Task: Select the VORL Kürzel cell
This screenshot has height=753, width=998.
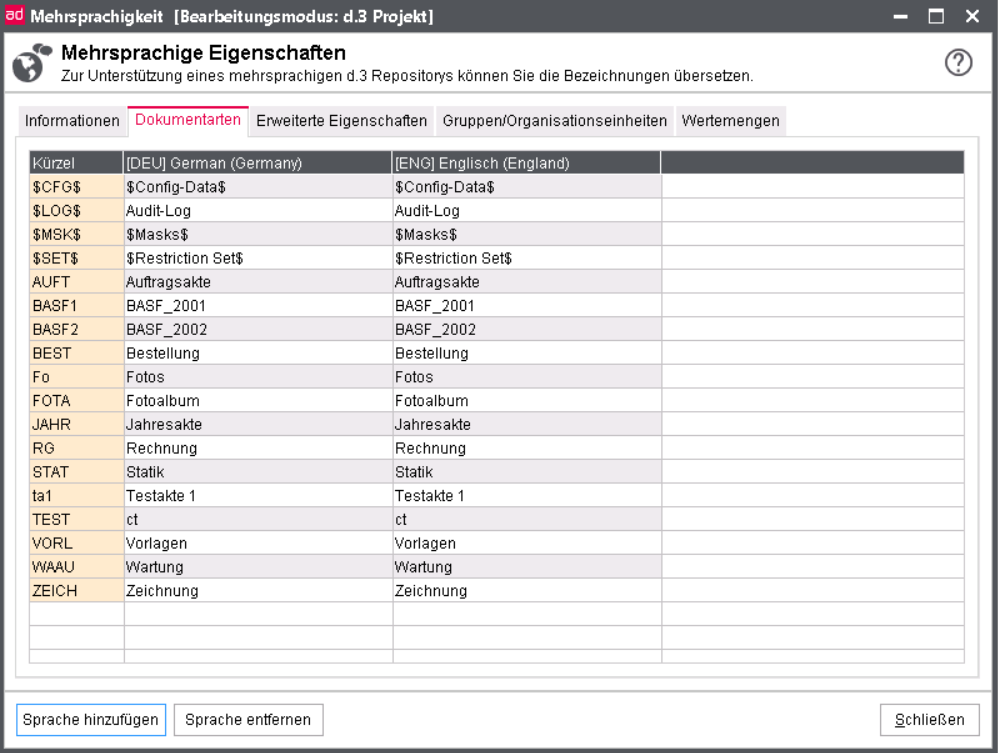Action: 76,544
